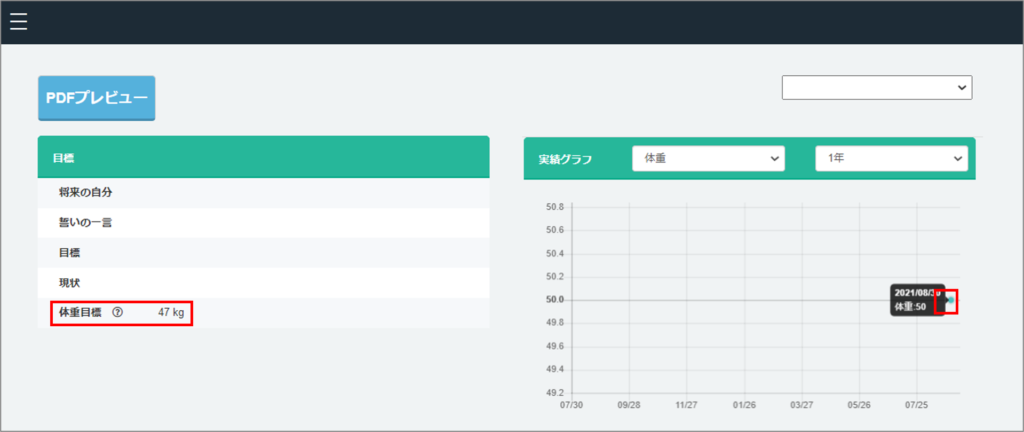Click the 実績グラフ header label
Viewport: 1024px width, 432px height.
tap(566, 160)
